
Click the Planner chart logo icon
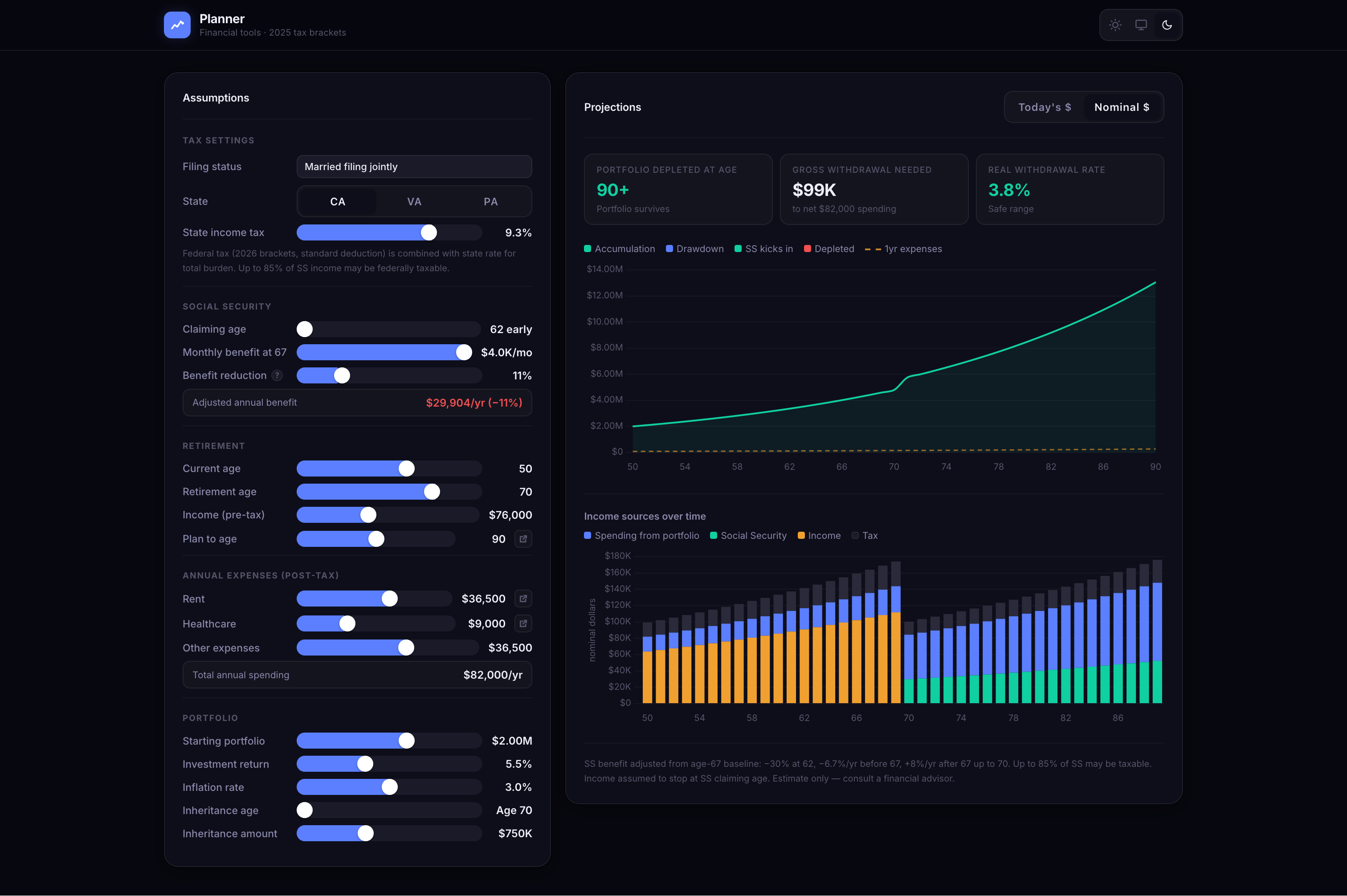pyautogui.click(x=177, y=25)
